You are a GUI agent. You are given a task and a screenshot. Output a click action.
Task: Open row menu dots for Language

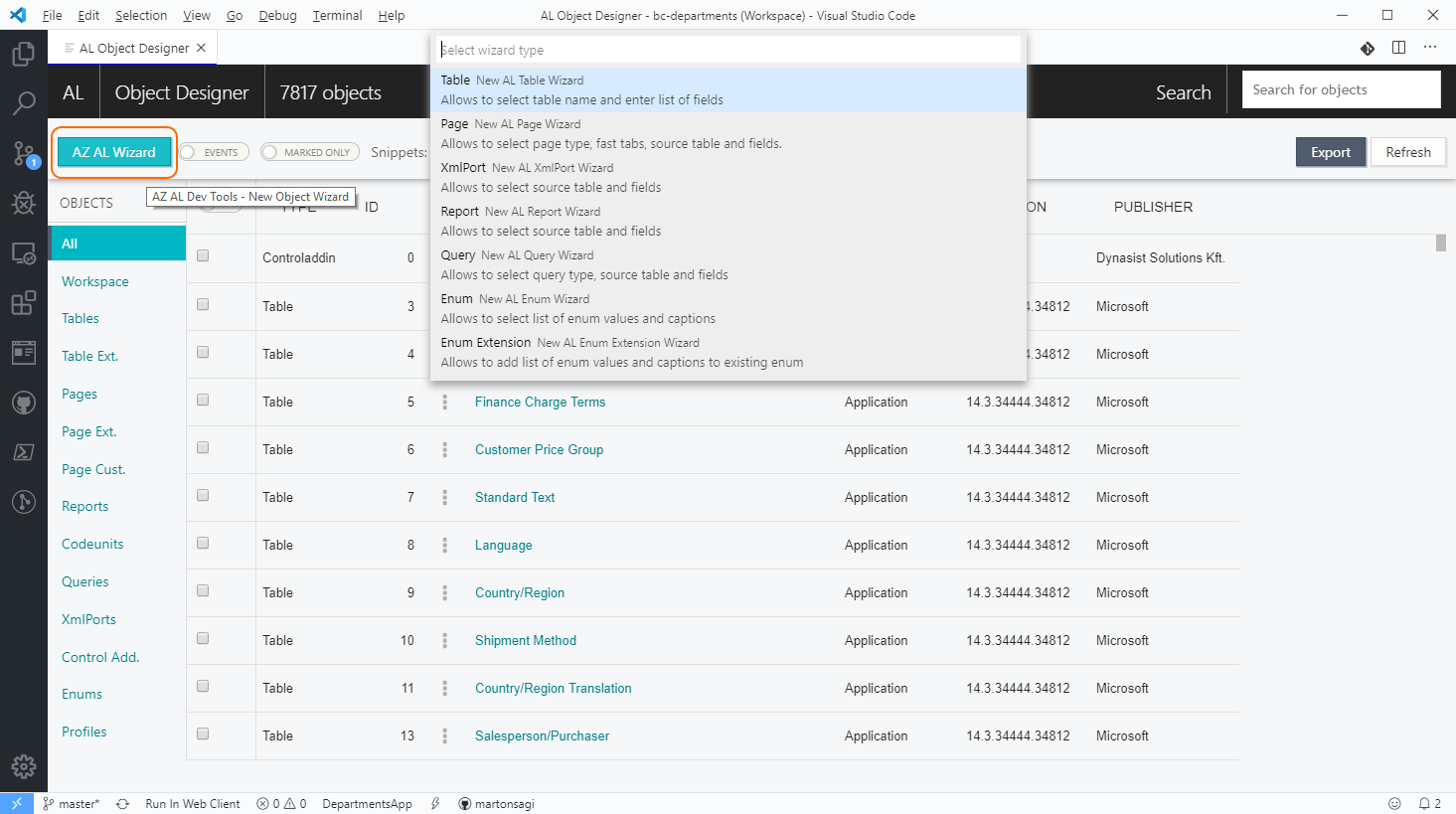444,545
